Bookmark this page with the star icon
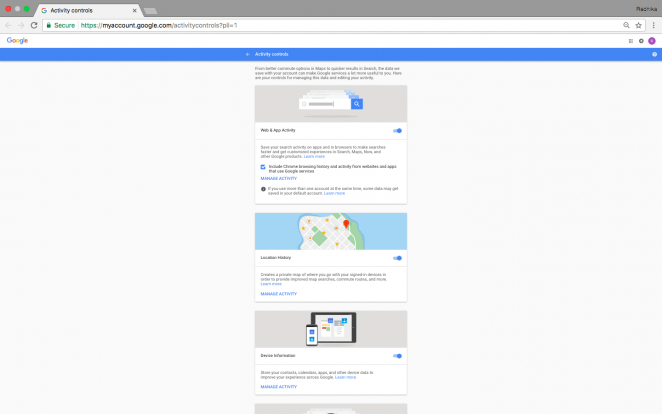This screenshot has width=662, height=414. pos(638,25)
